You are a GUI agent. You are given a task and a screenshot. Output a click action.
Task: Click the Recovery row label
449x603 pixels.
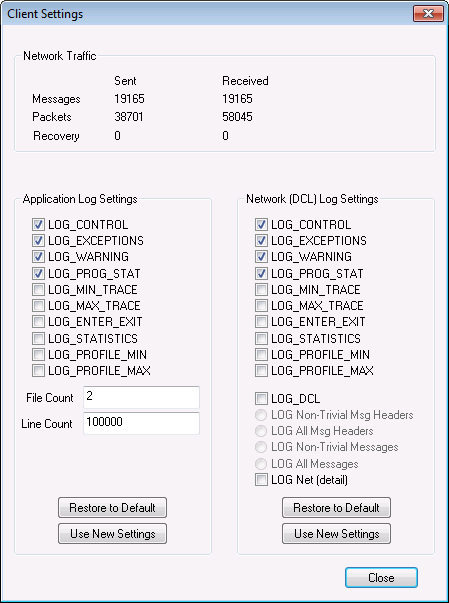56,136
